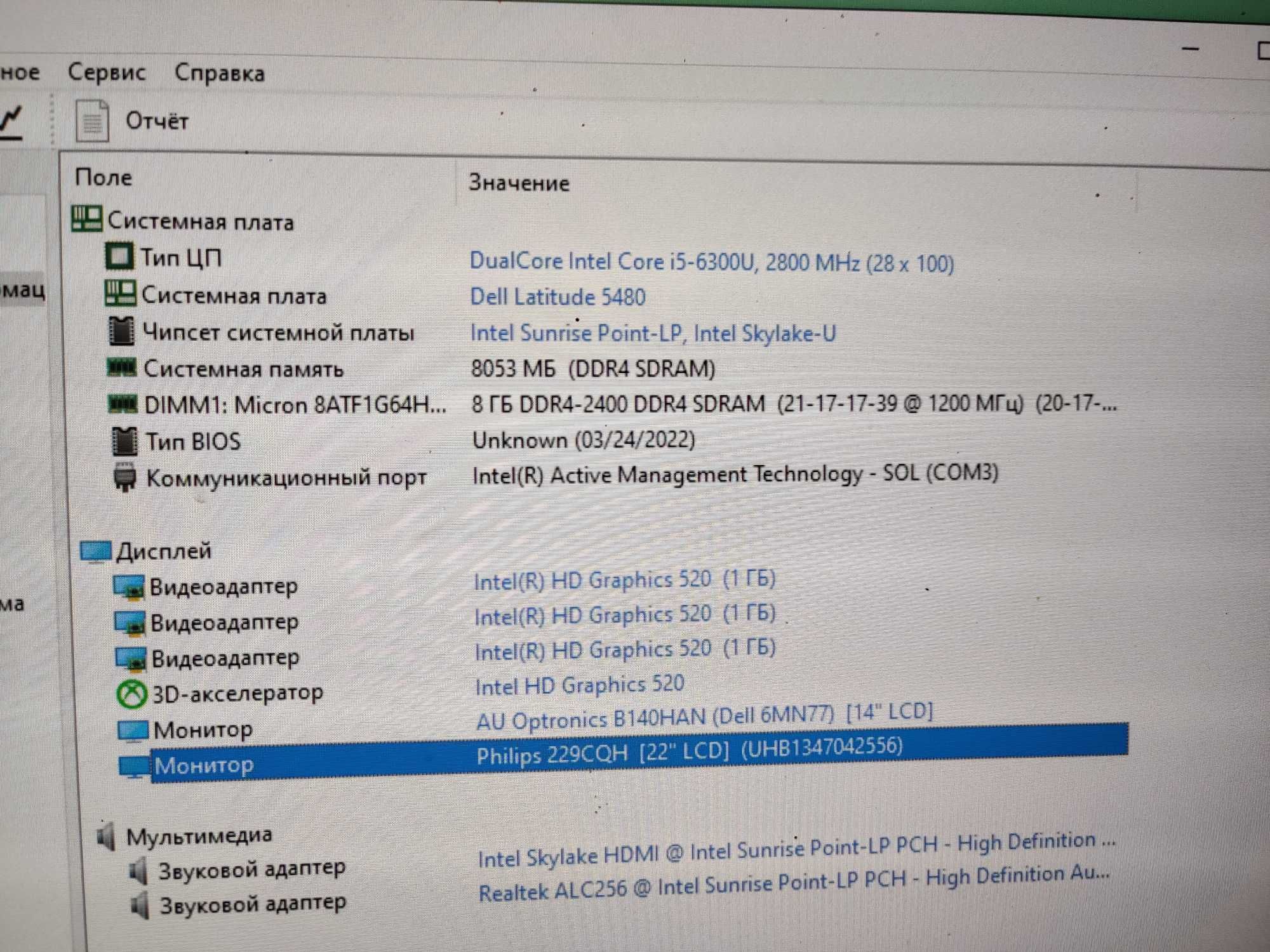Select the Дисплей group heading

164,551
